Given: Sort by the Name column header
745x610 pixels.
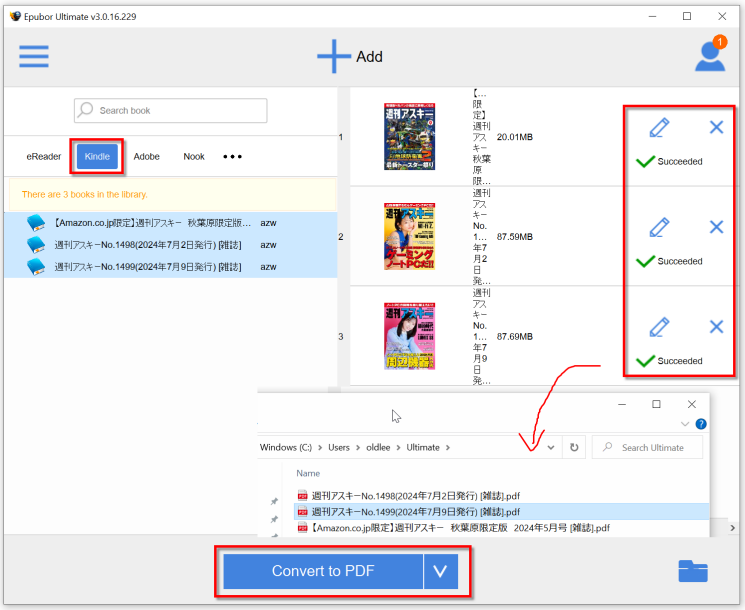Looking at the screenshot, I should (x=308, y=473).
